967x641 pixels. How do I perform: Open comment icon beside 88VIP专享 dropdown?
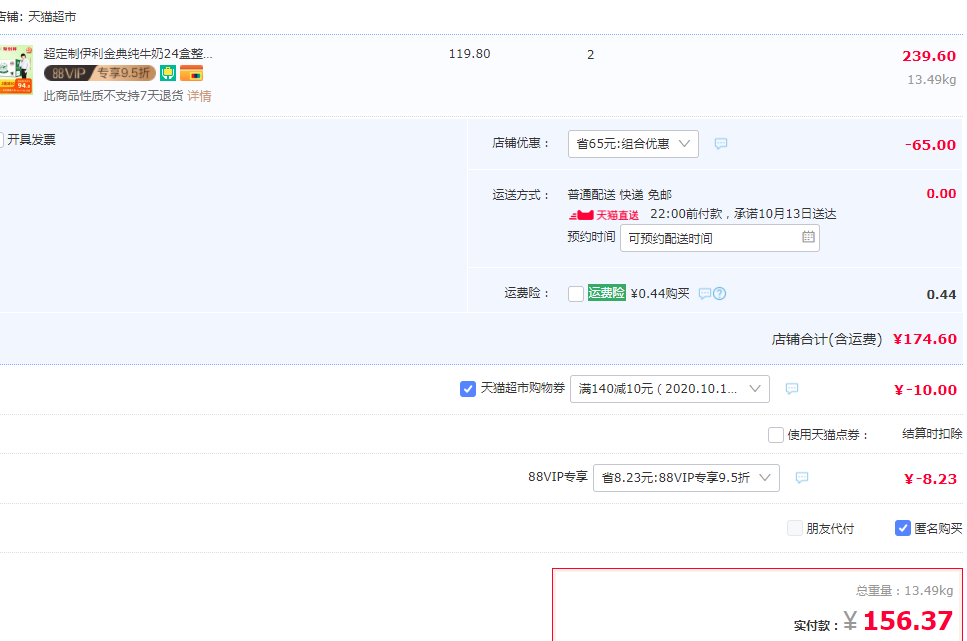pyautogui.click(x=802, y=478)
